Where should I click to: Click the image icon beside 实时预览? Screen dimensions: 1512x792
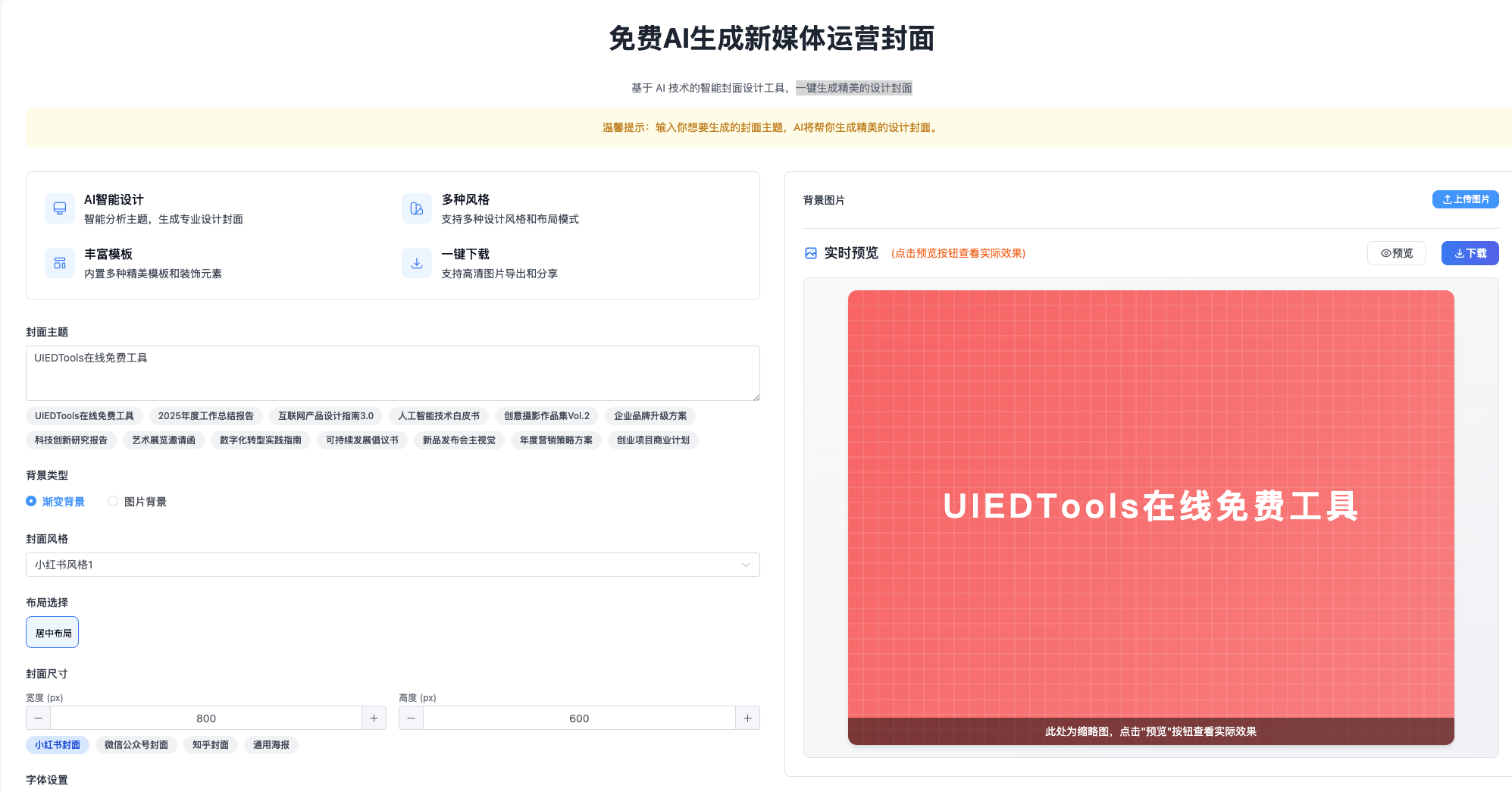point(811,253)
